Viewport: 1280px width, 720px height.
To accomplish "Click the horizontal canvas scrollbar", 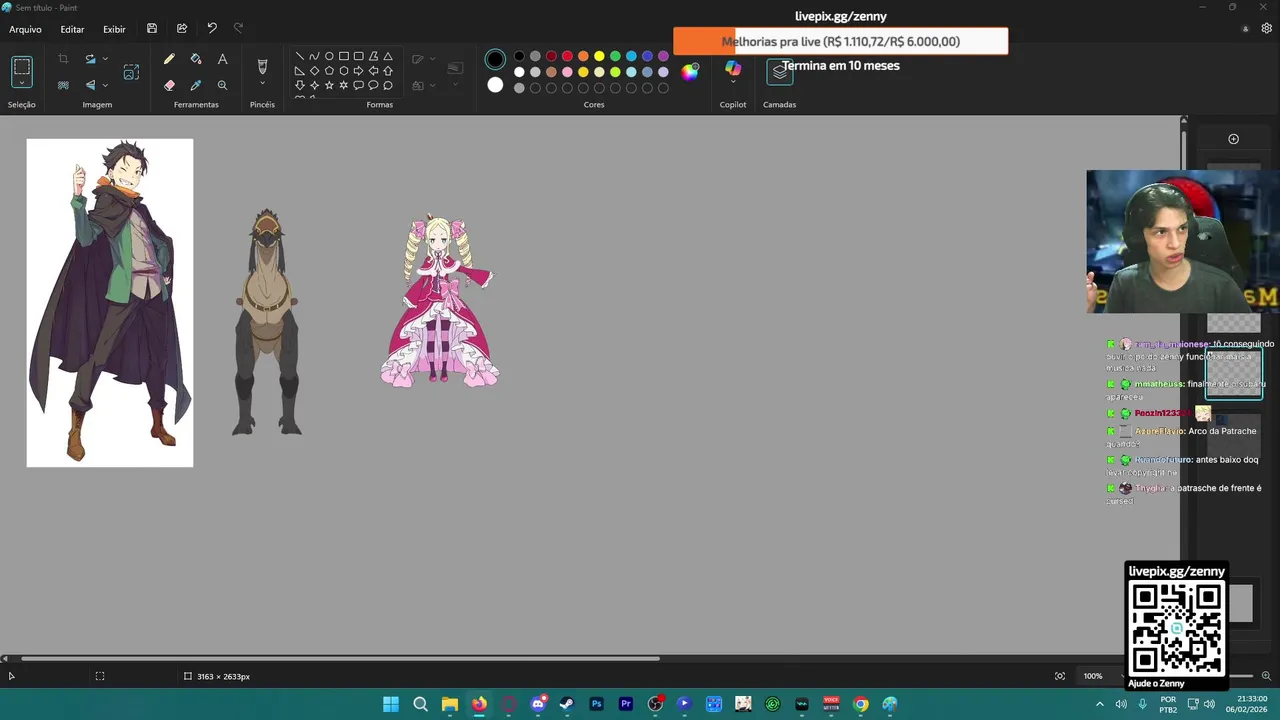I will [340, 658].
